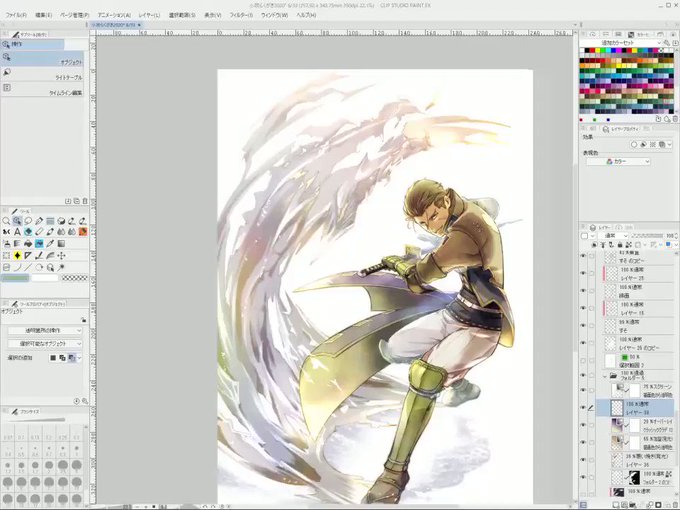Select the yellow diamond tool icon

click(17, 255)
